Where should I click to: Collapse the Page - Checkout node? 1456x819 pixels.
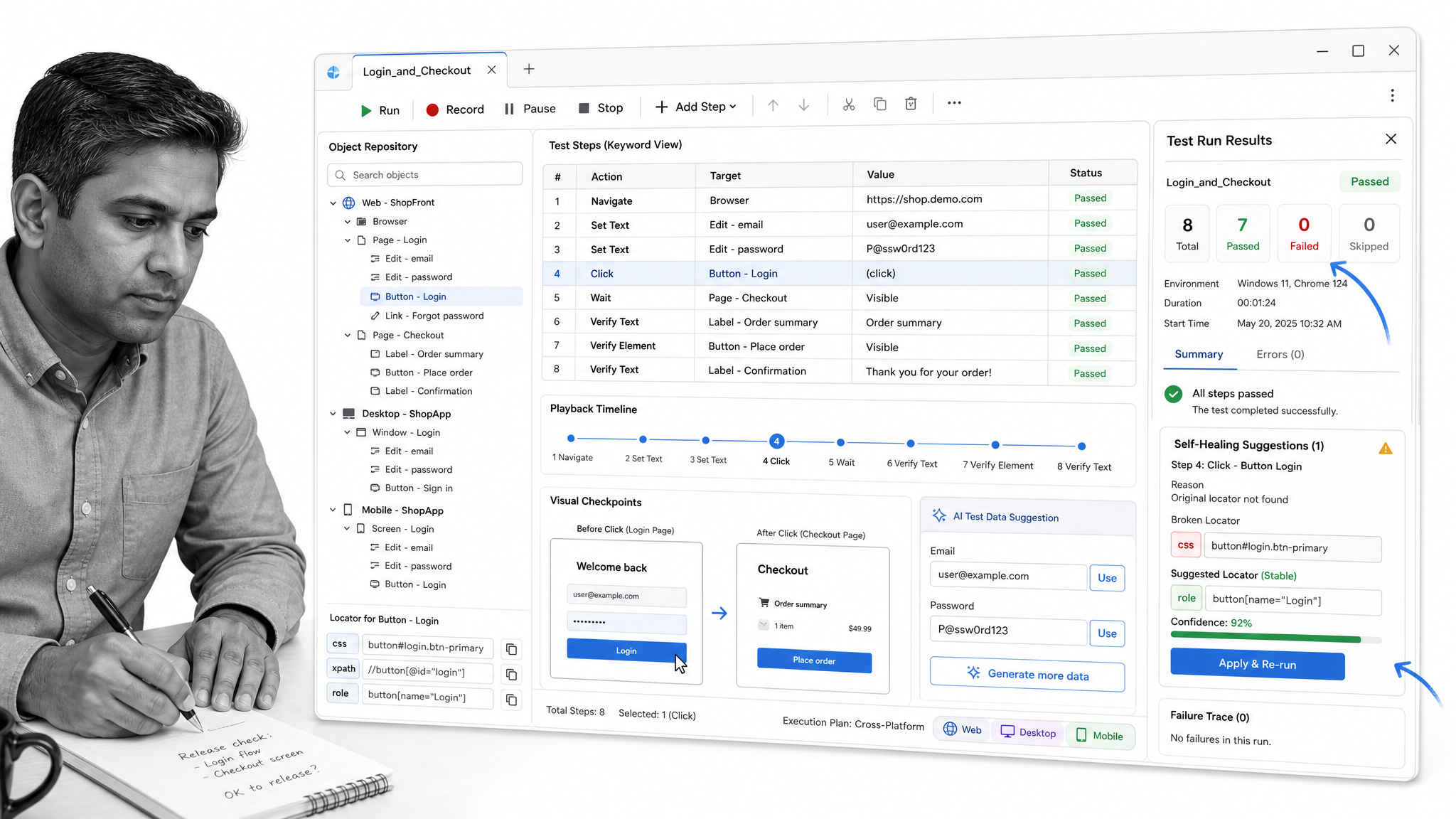tap(348, 336)
